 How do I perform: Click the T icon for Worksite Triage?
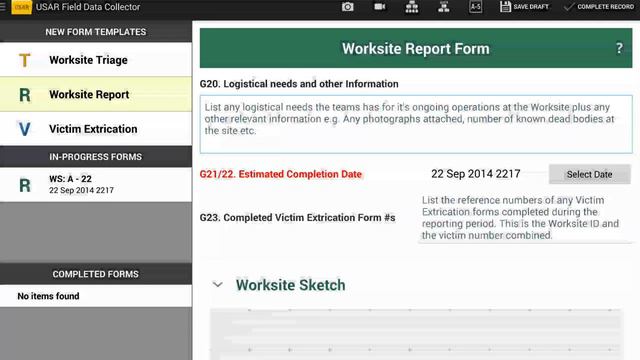(24, 60)
